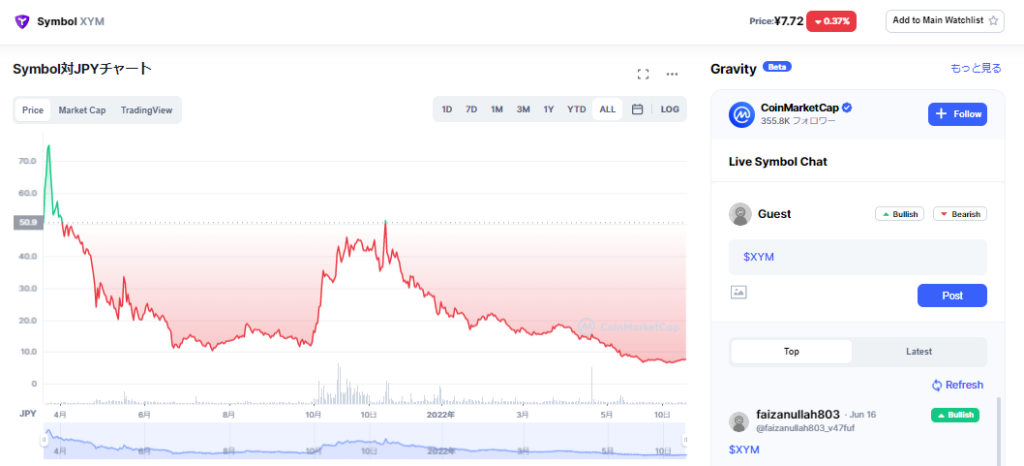
Task: Click the $XYM chat input field
Action: click(x=858, y=257)
